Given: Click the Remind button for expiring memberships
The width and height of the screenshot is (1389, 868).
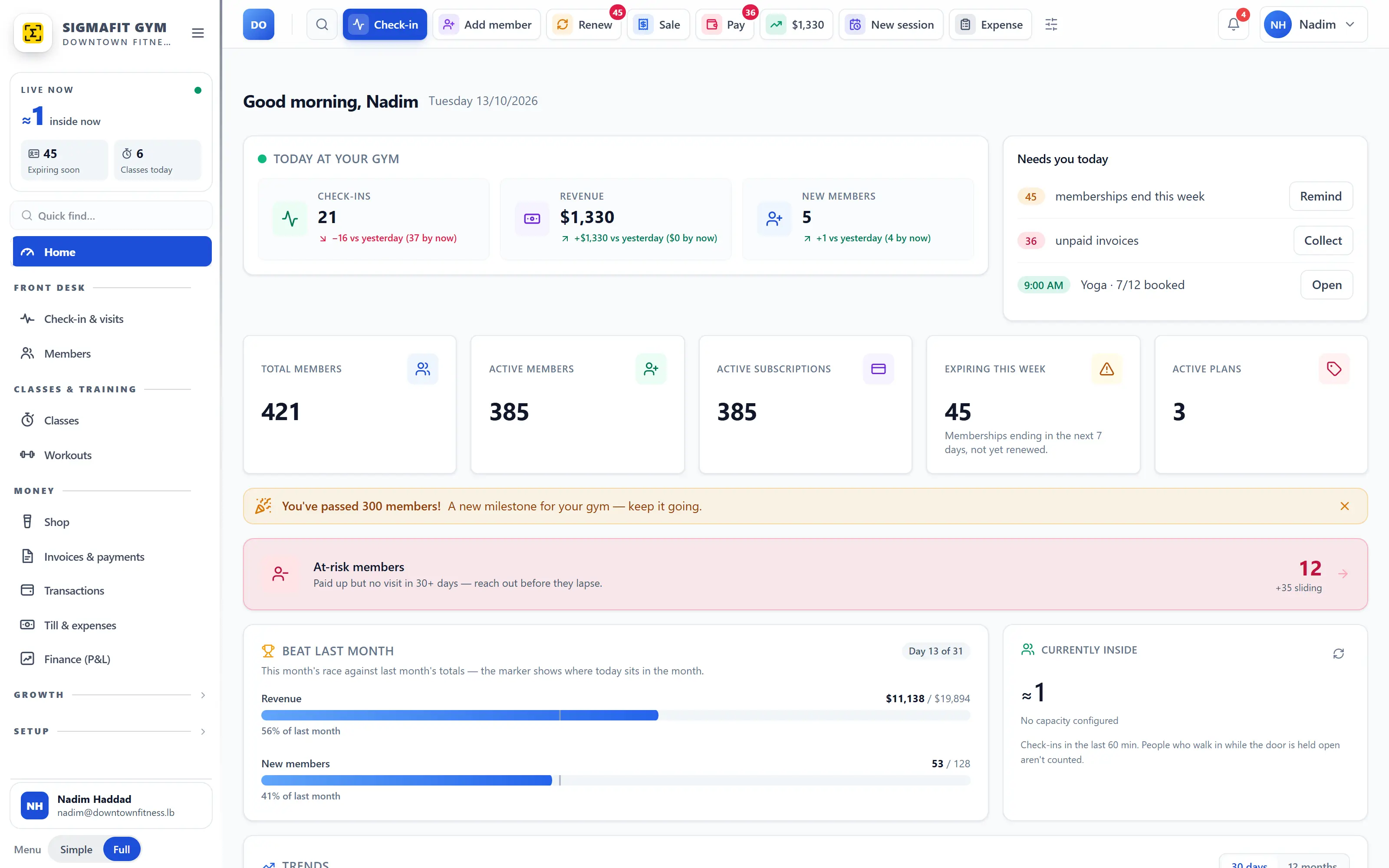Looking at the screenshot, I should (x=1321, y=196).
